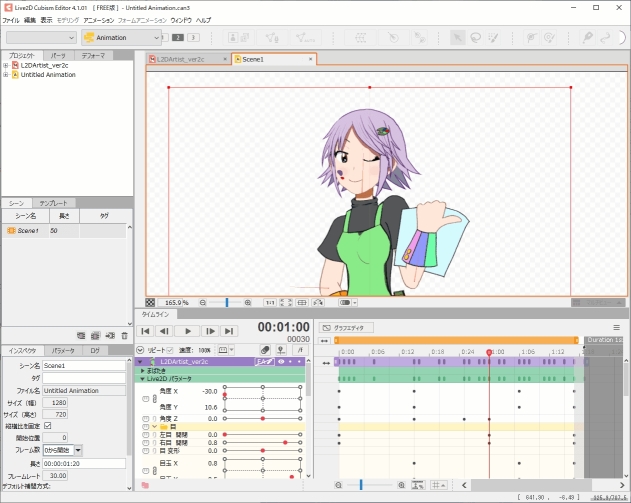The height and width of the screenshot is (503, 631).
Task: Select the Scene1 row in the scene list
Action: click(x=64, y=231)
